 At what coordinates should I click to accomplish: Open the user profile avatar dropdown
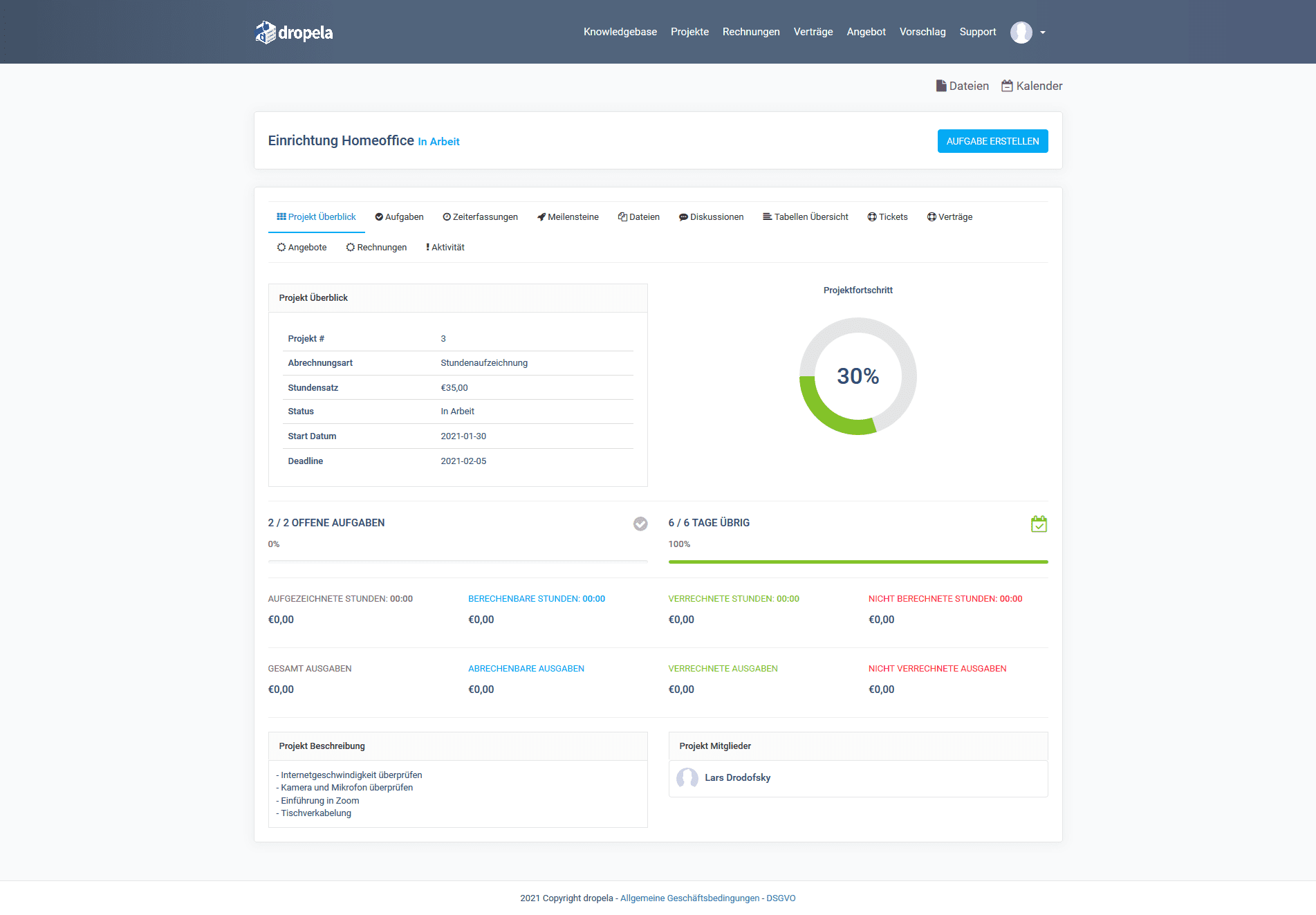click(x=1021, y=32)
